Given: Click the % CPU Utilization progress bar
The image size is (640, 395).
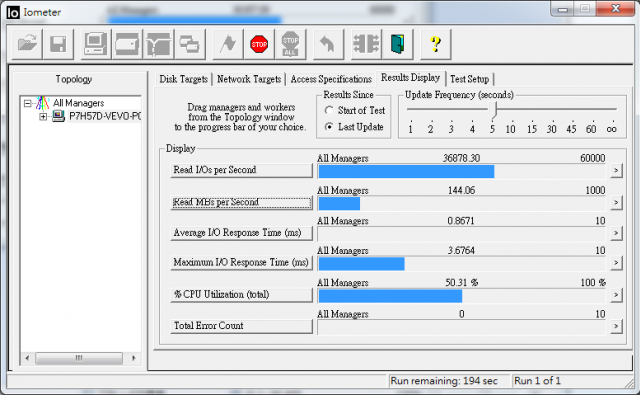Looking at the screenshot, I should [461, 296].
